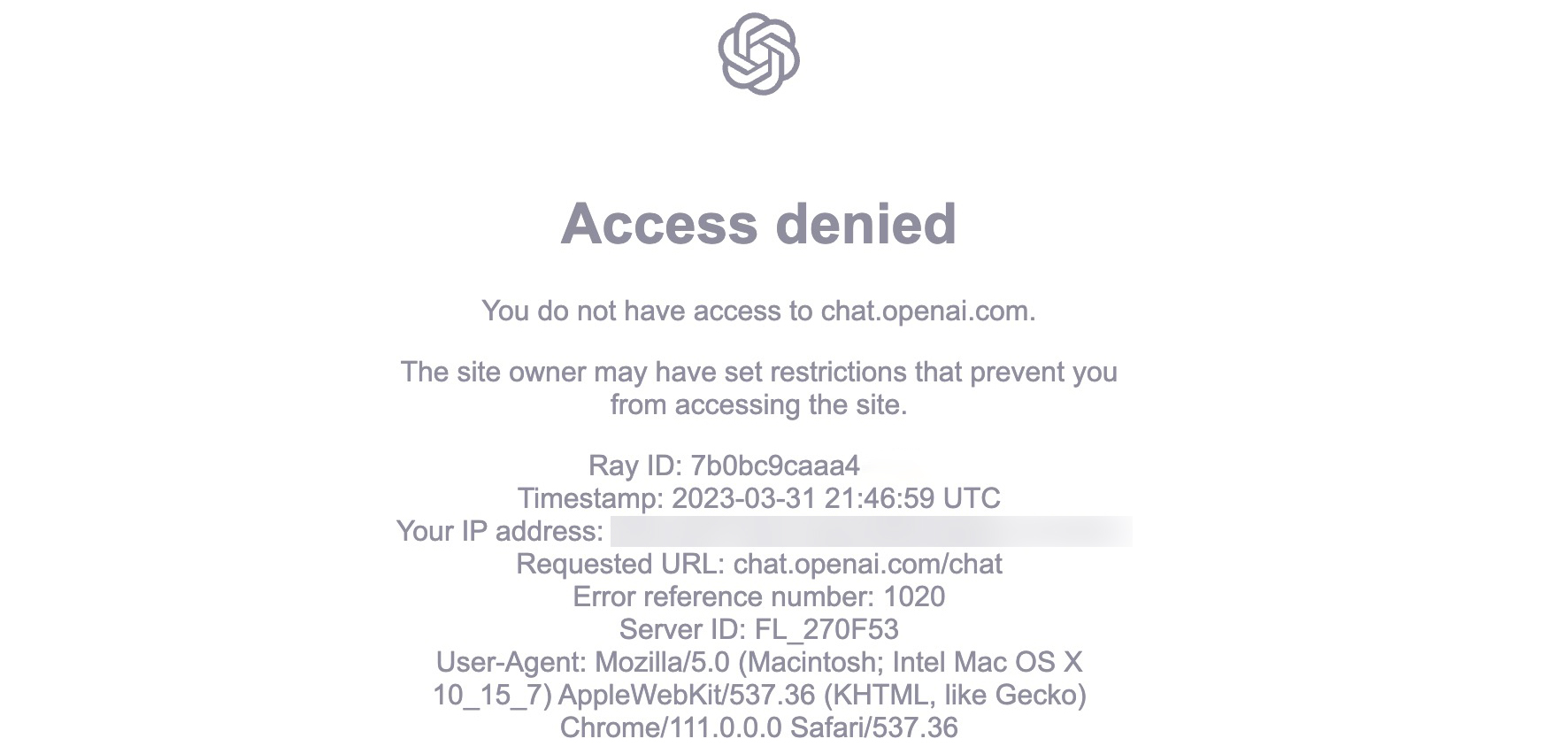Click "chat.openai.com." in the no-access sentence

[x=927, y=311]
